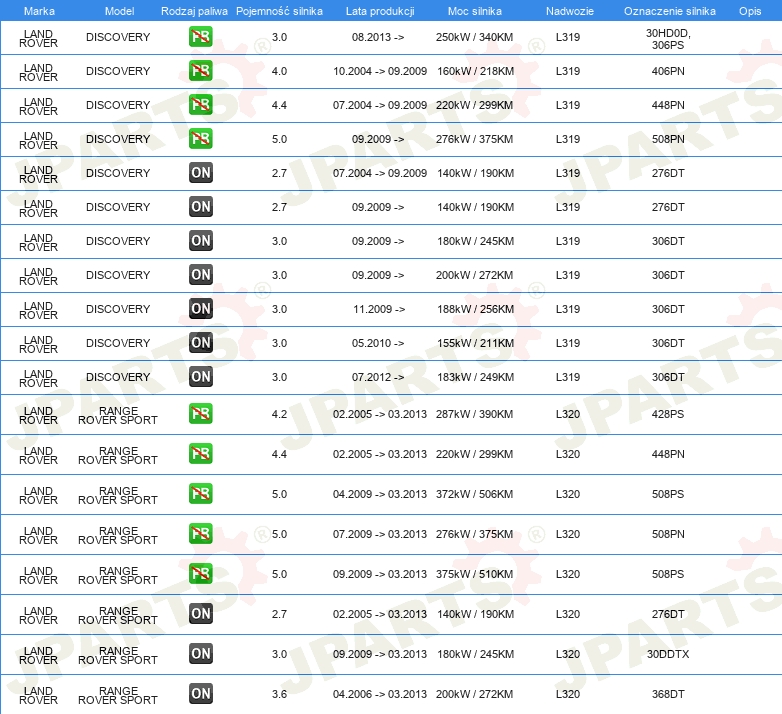Click the Opis column header
This screenshot has width=782, height=714.
tap(750, 11)
